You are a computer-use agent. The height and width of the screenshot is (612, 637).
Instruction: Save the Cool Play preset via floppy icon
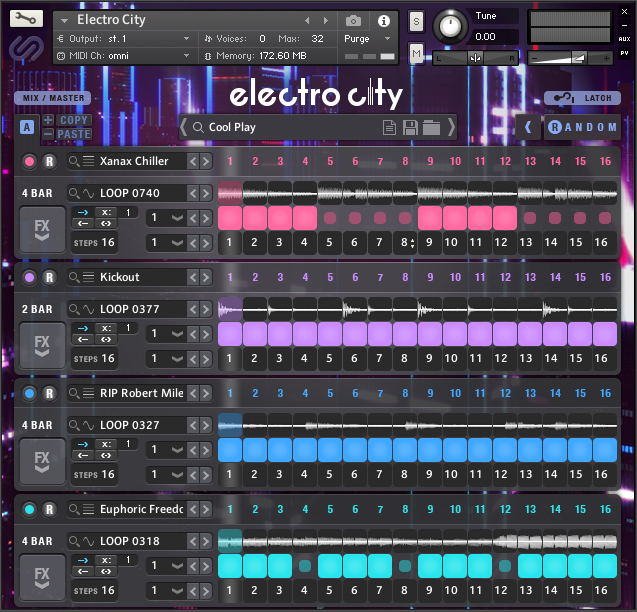click(x=410, y=127)
